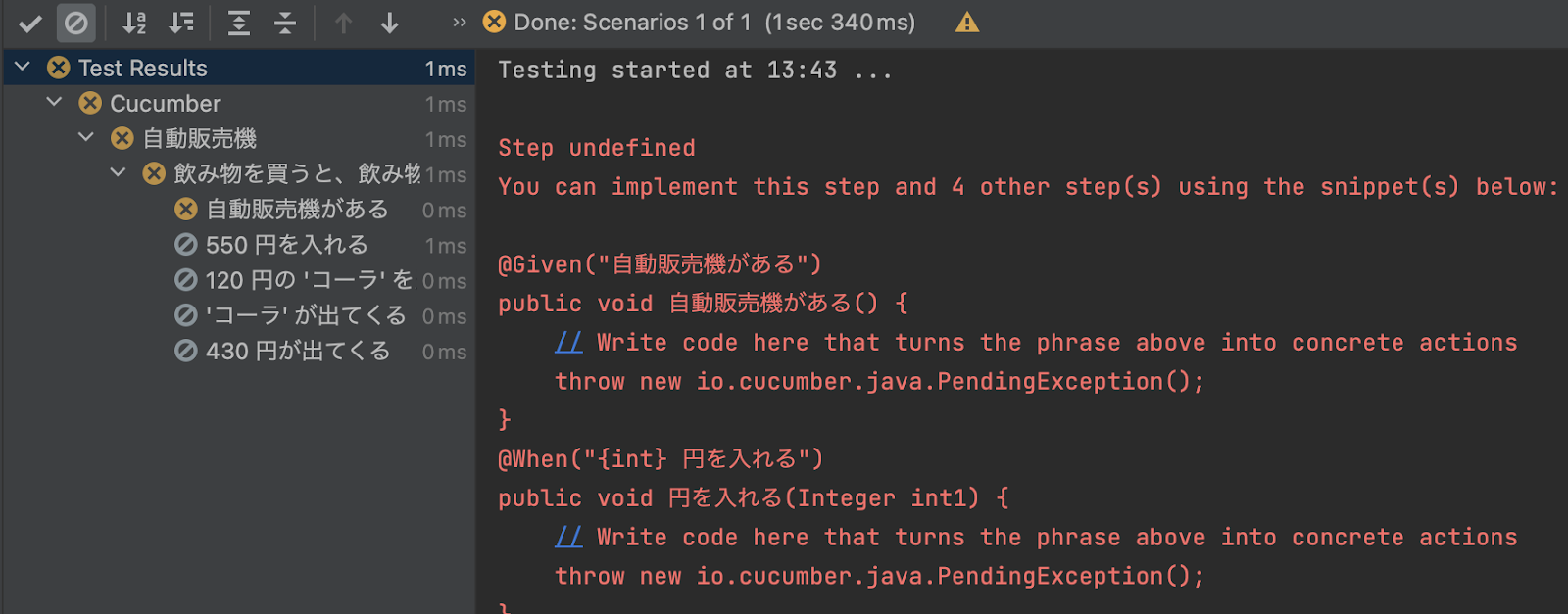Collapse the 自動販売機 feature node
The height and width of the screenshot is (614, 1568).
(x=86, y=137)
